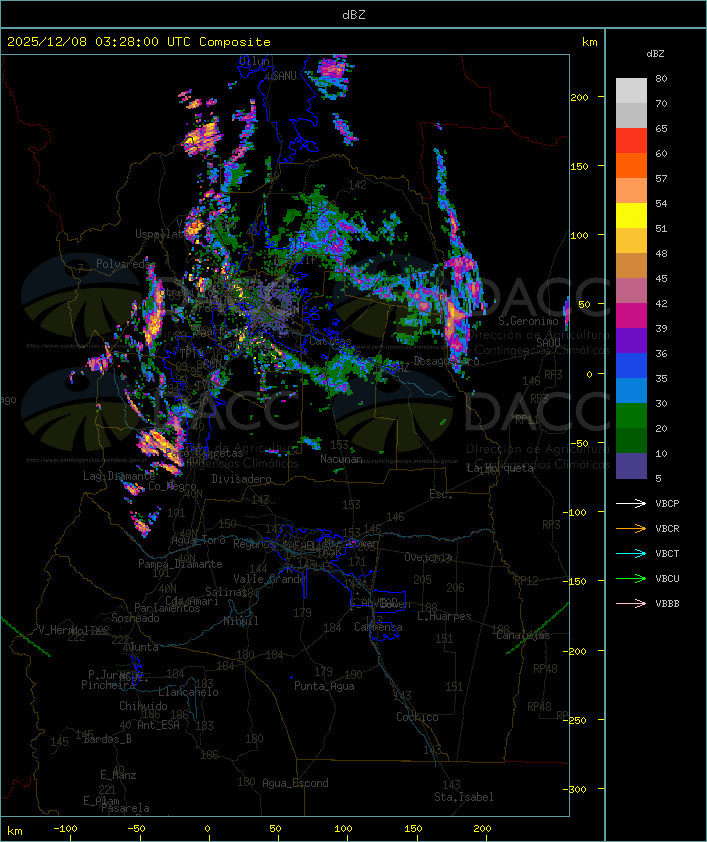
Task: Click the -100 tick on horizontal axis
Action: coord(65,829)
